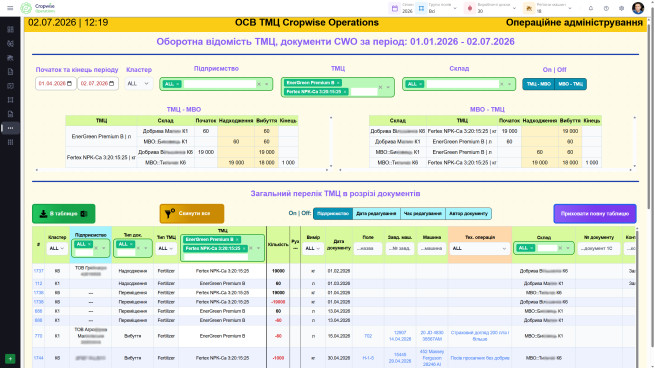Image resolution: width=655 pixels, height=368 pixels.
Task: Open the Тип ТМЦ column filter dropdown
Action: (166, 248)
